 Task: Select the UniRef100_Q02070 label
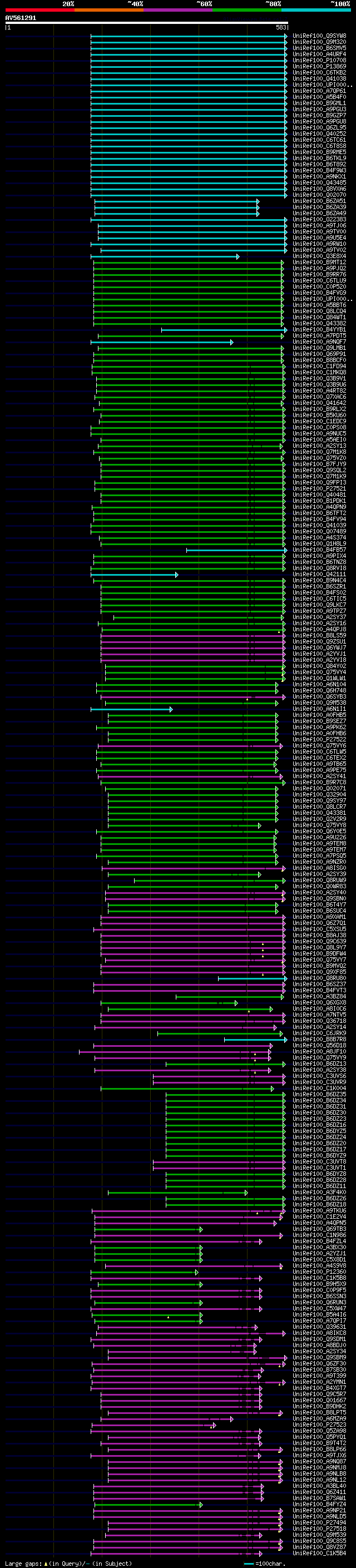[319, 195]
